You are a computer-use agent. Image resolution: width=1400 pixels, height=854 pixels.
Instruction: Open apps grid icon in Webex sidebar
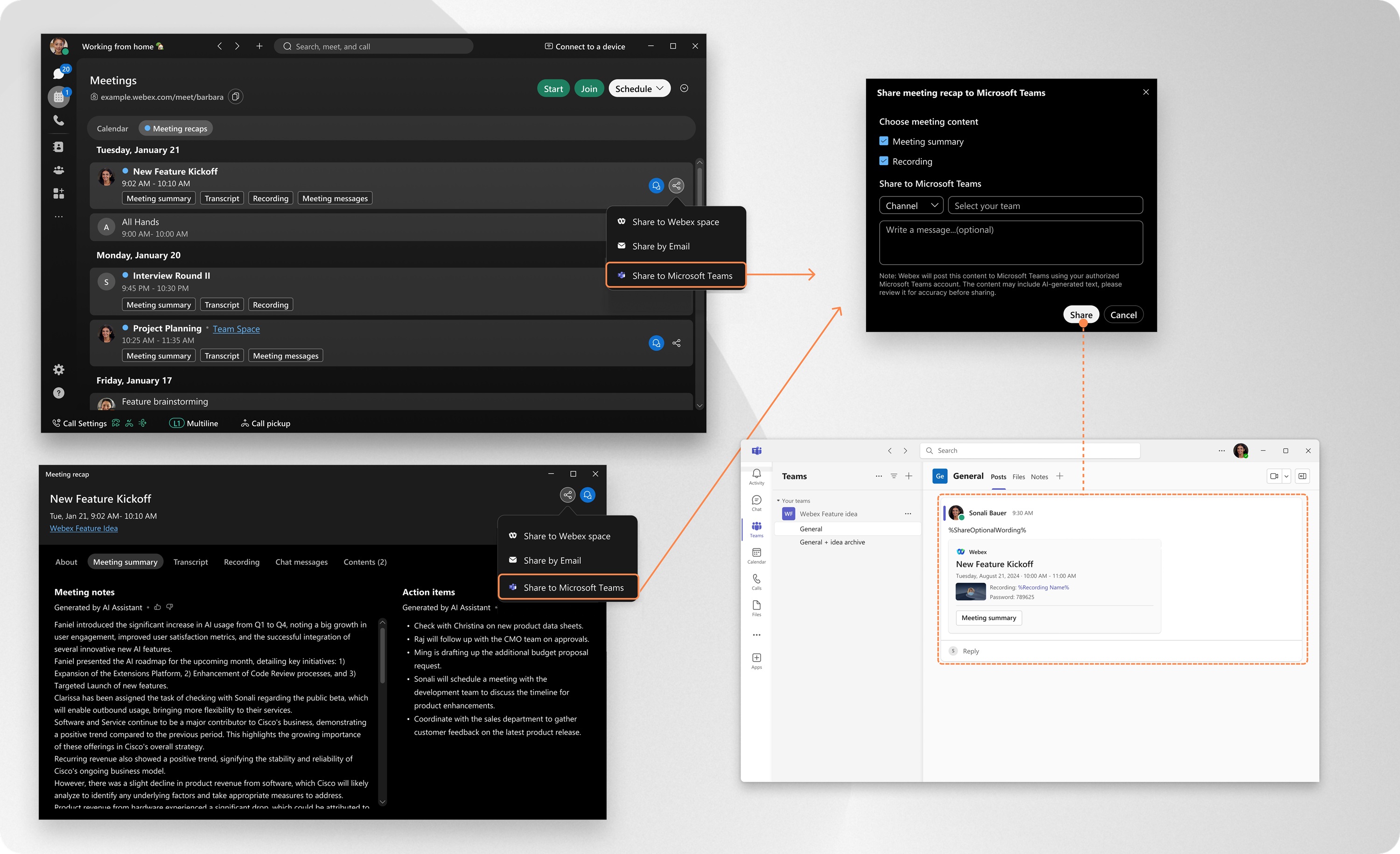(x=58, y=193)
